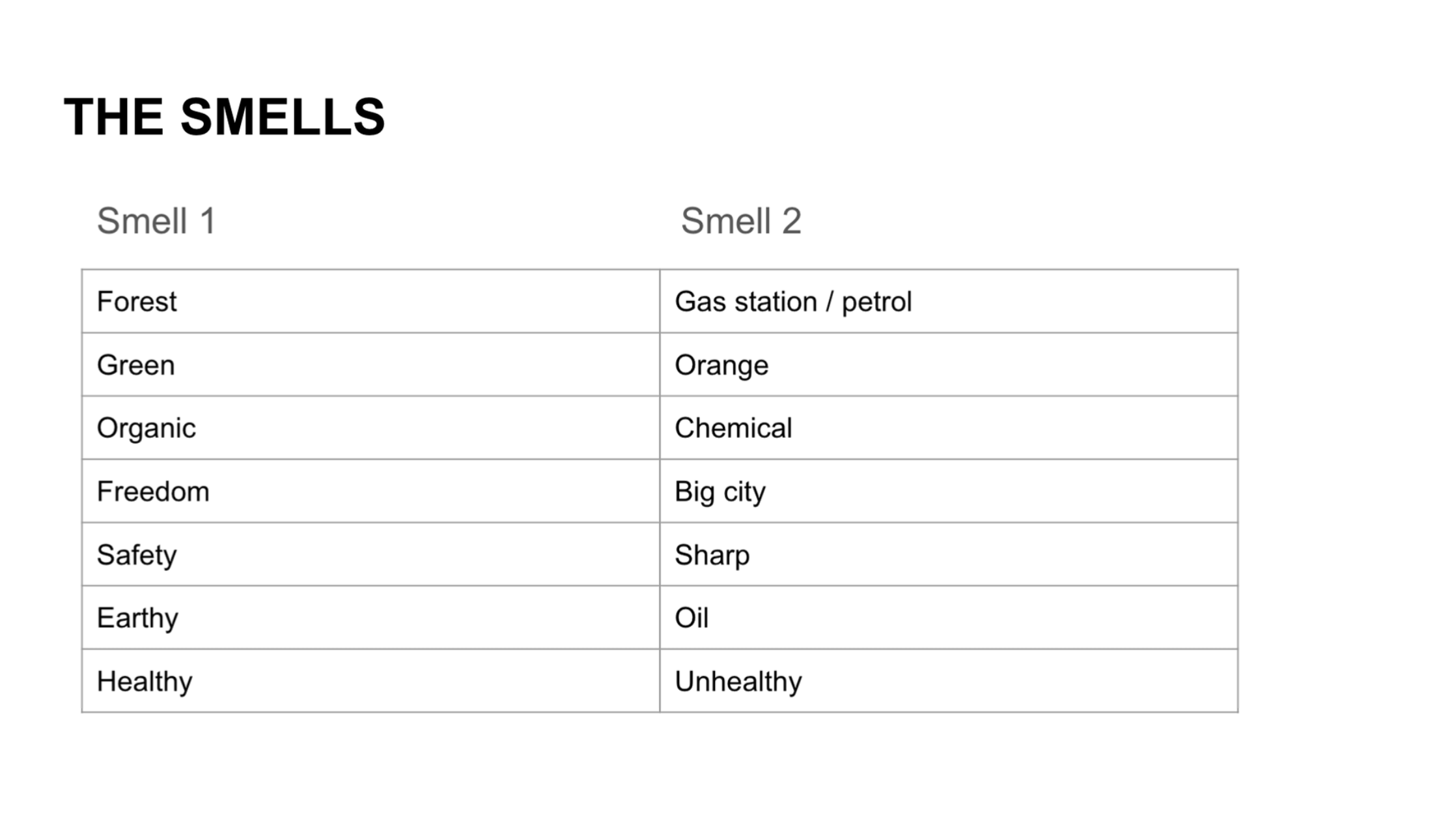Select the Orange cell

click(x=949, y=364)
